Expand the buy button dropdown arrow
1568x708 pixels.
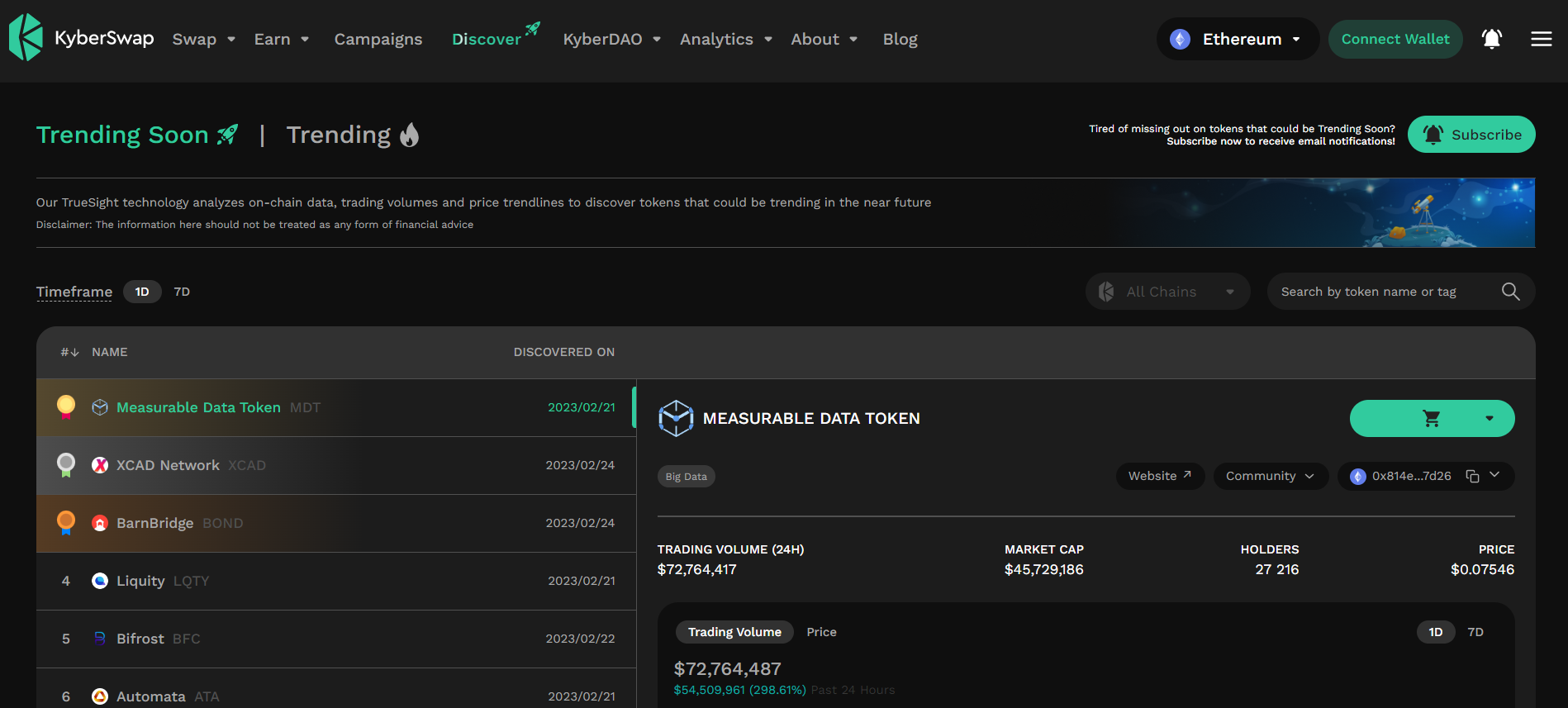pos(1490,419)
